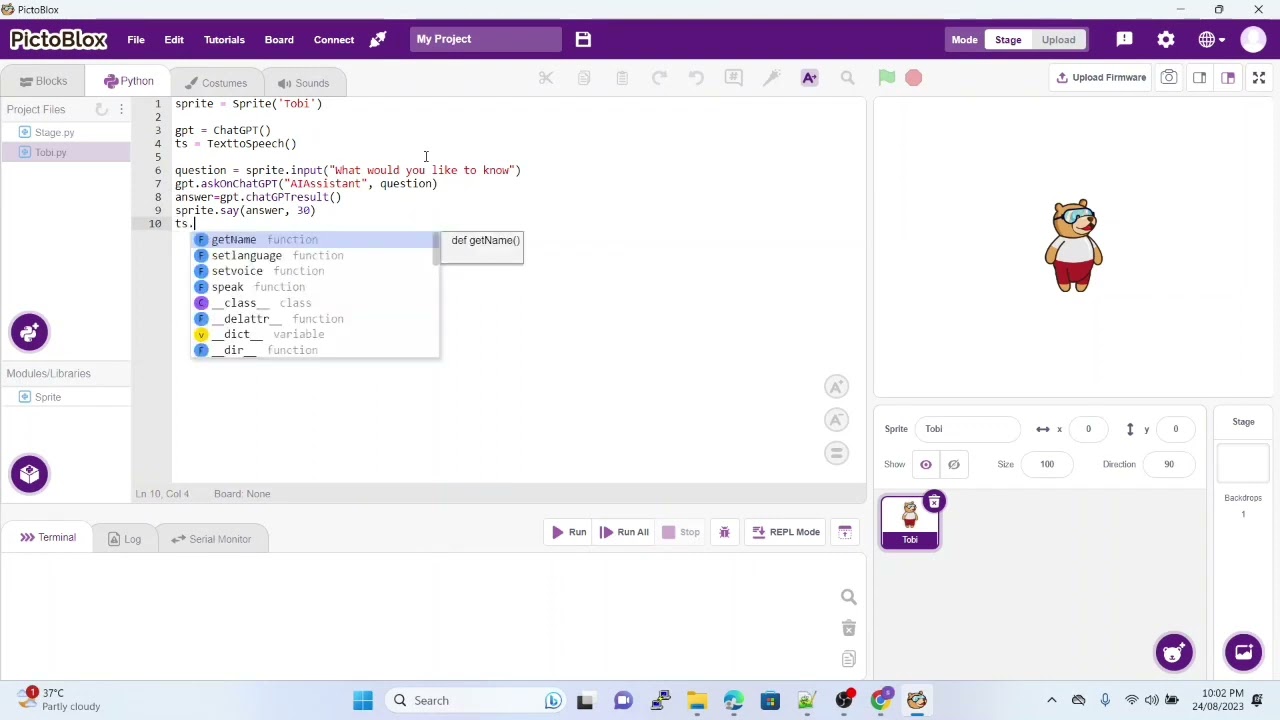Click the plug connection icon beside Connect
Viewport: 1280px width, 720px height.
378,40
